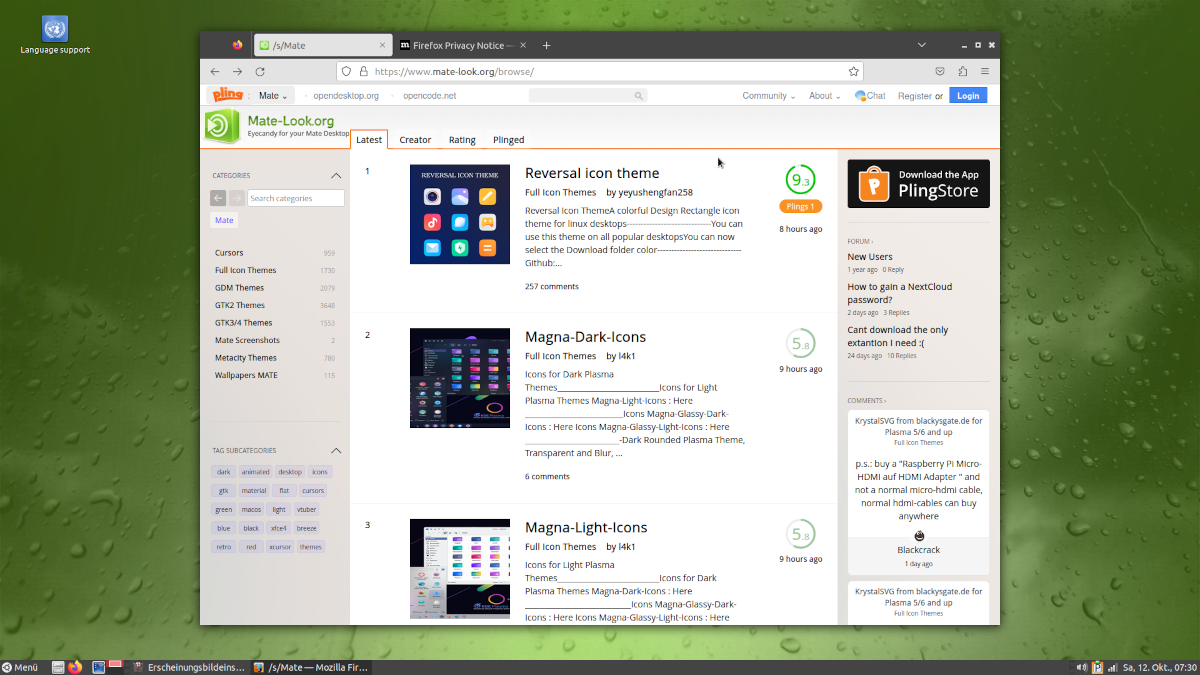Reload the current page
Screen dimensions: 1200x675
(260, 72)
